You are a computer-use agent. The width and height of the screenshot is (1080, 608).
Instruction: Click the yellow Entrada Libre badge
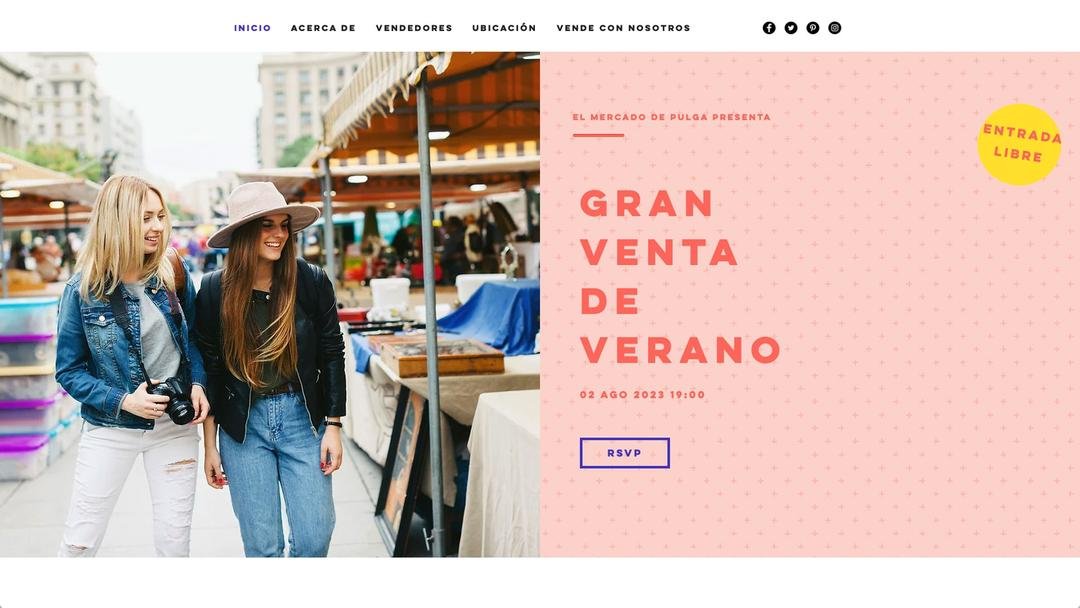[1019, 145]
